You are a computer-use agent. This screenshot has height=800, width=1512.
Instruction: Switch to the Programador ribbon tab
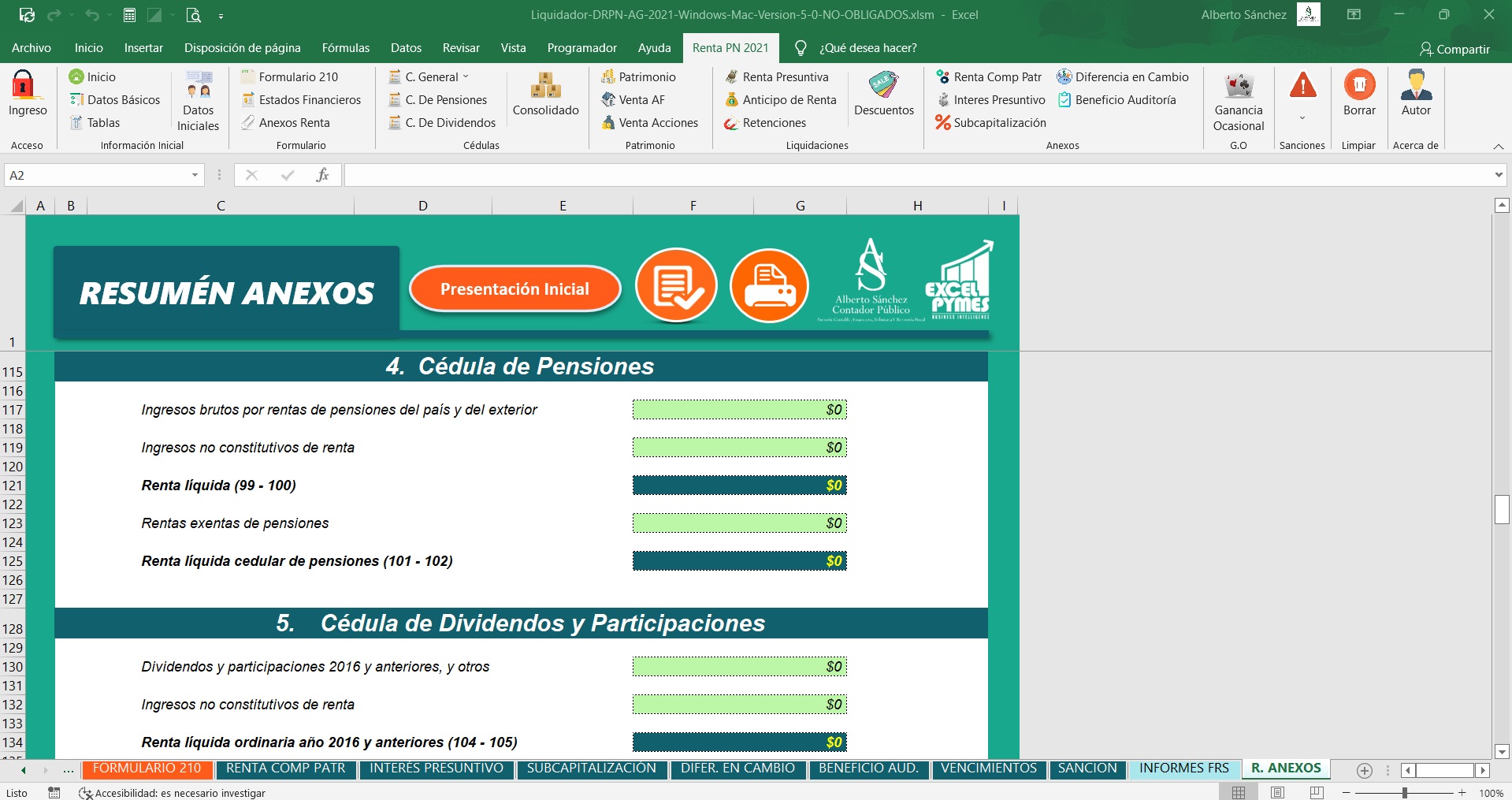click(582, 48)
